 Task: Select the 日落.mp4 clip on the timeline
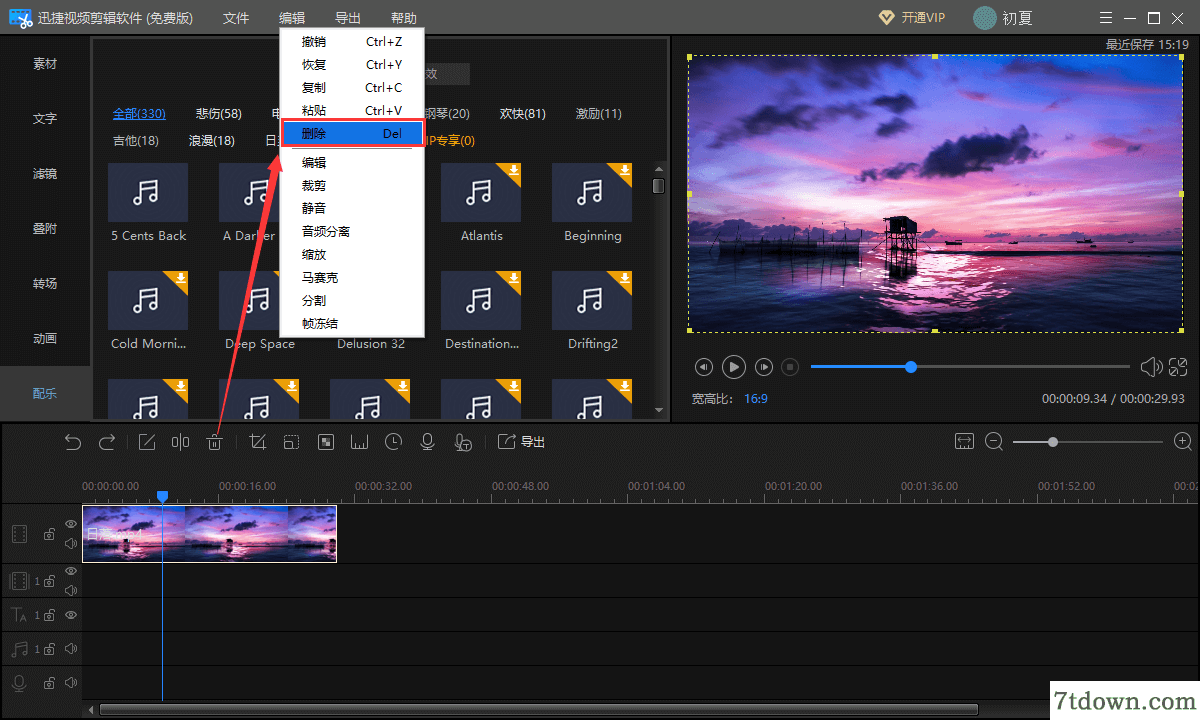pos(209,533)
